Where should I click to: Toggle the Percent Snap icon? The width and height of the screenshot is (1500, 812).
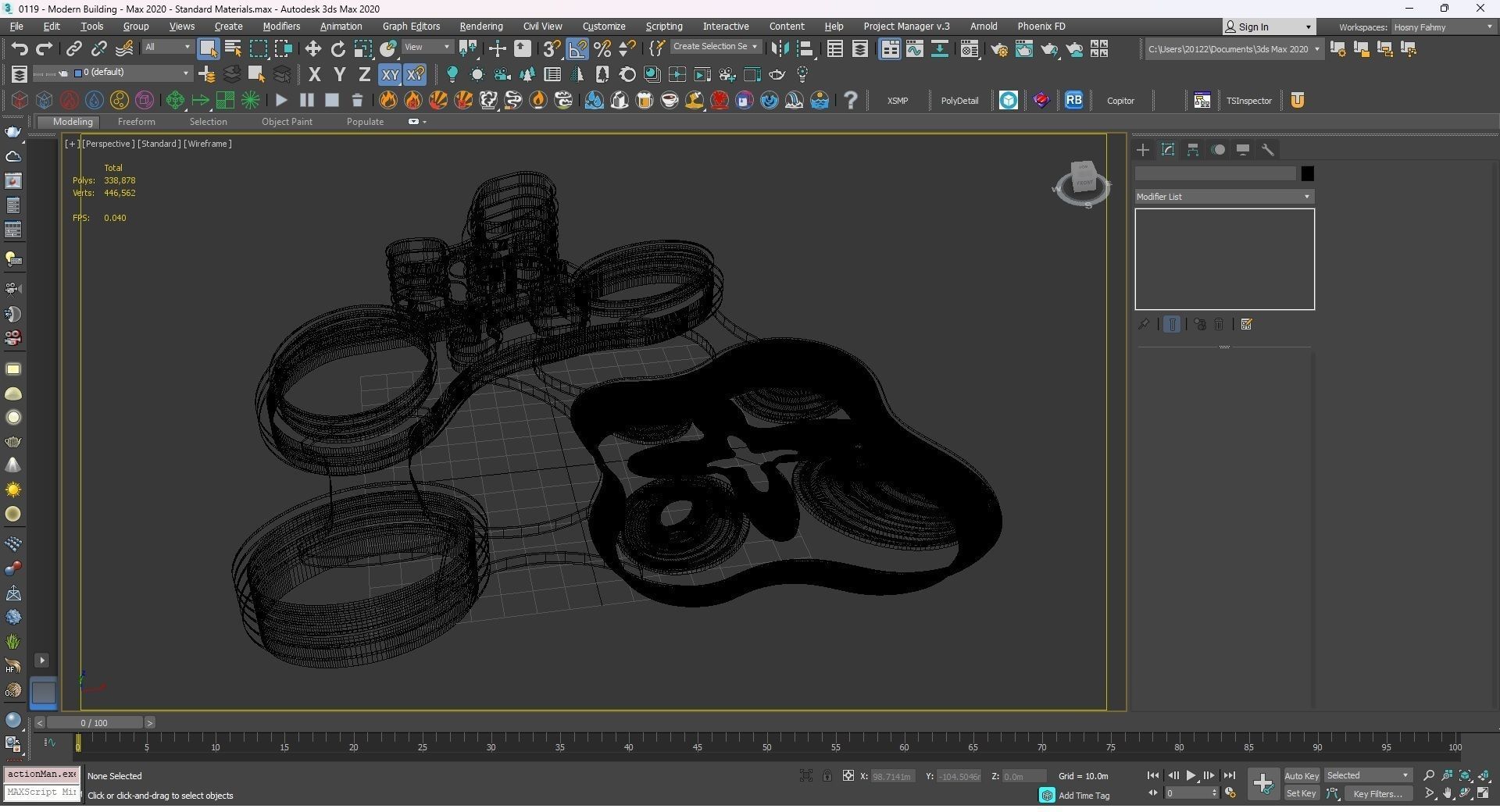click(x=602, y=49)
